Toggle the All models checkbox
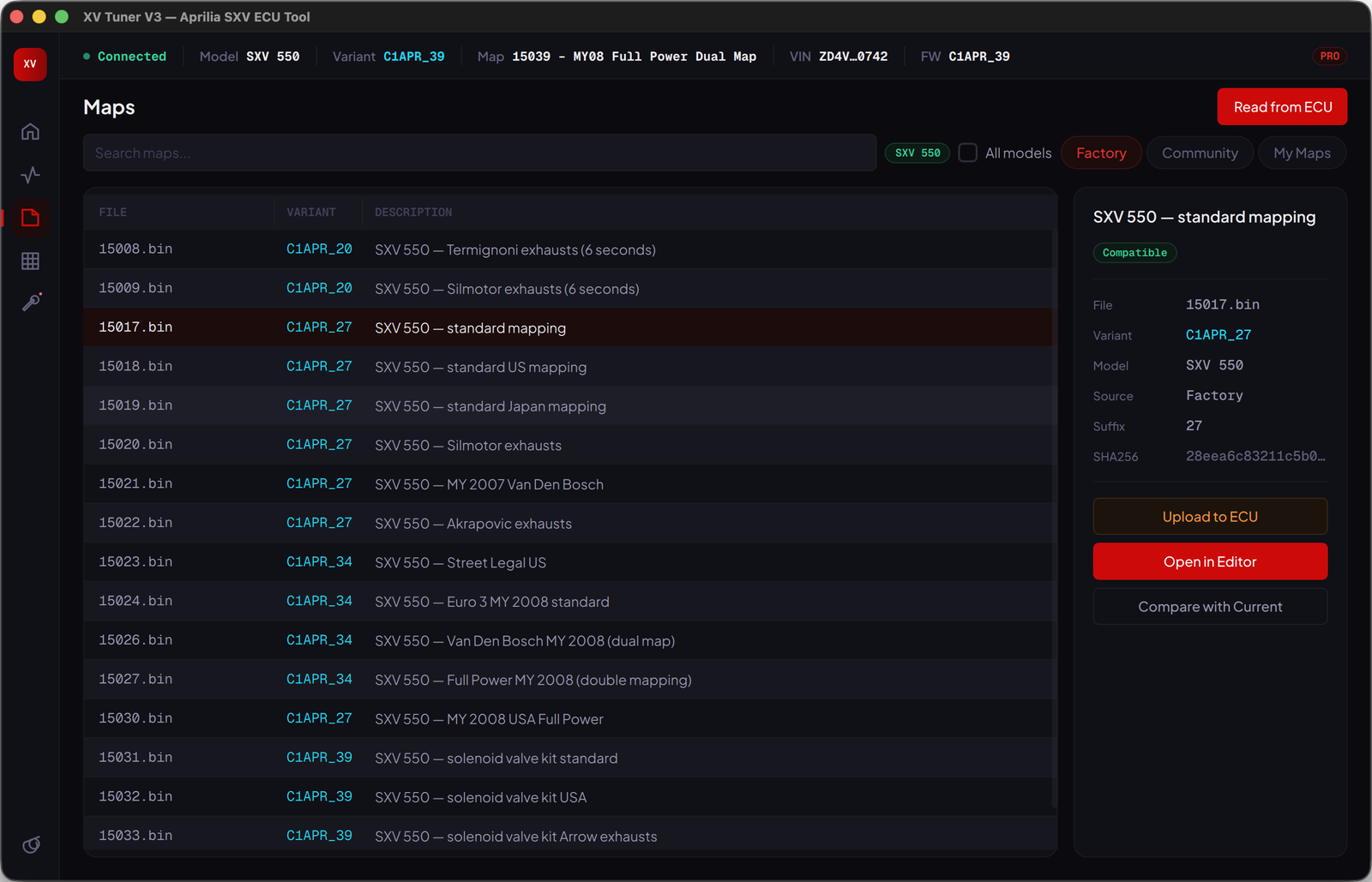Screen dimensions: 1372x882 pos(967,153)
